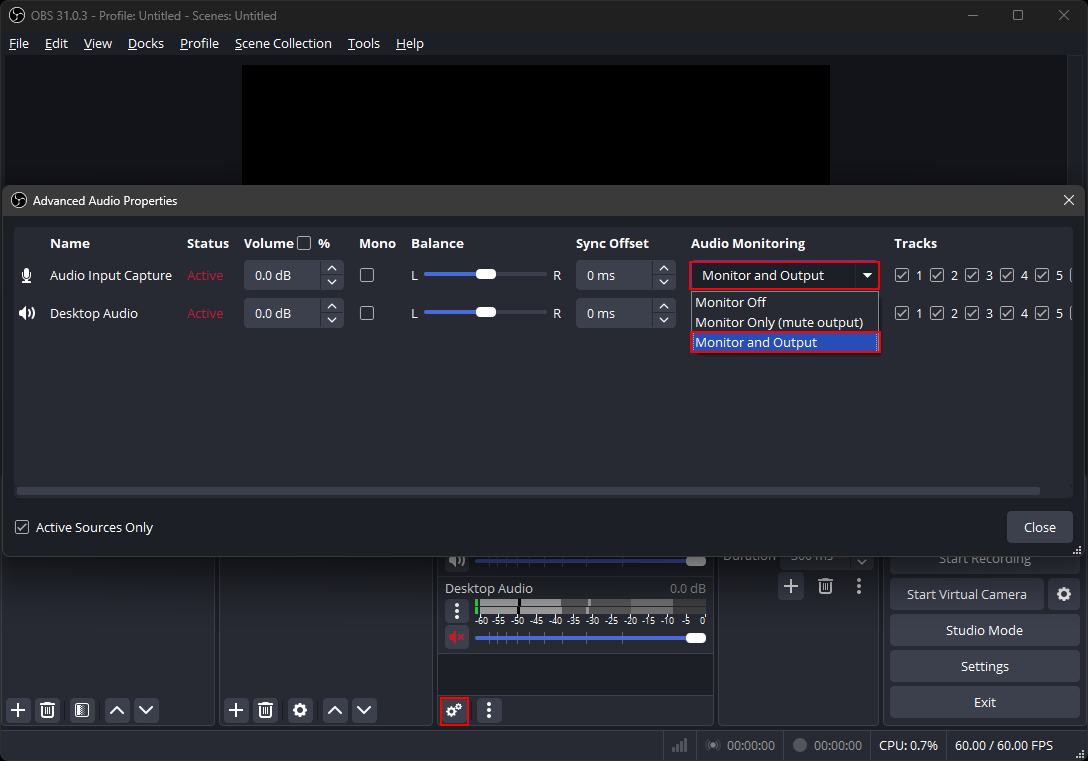Open the Docks menu
The image size is (1088, 761).
146,43
